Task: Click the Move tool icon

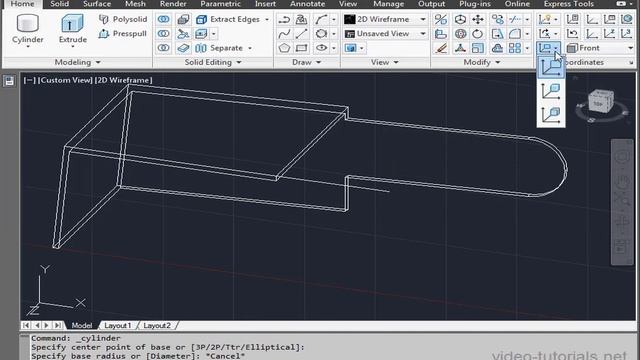Action: (x=478, y=19)
